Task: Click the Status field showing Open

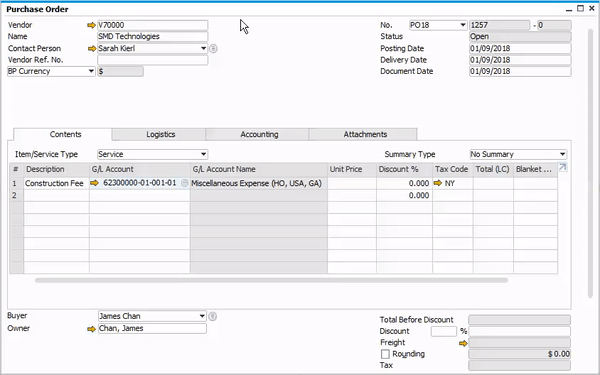Action: point(520,36)
